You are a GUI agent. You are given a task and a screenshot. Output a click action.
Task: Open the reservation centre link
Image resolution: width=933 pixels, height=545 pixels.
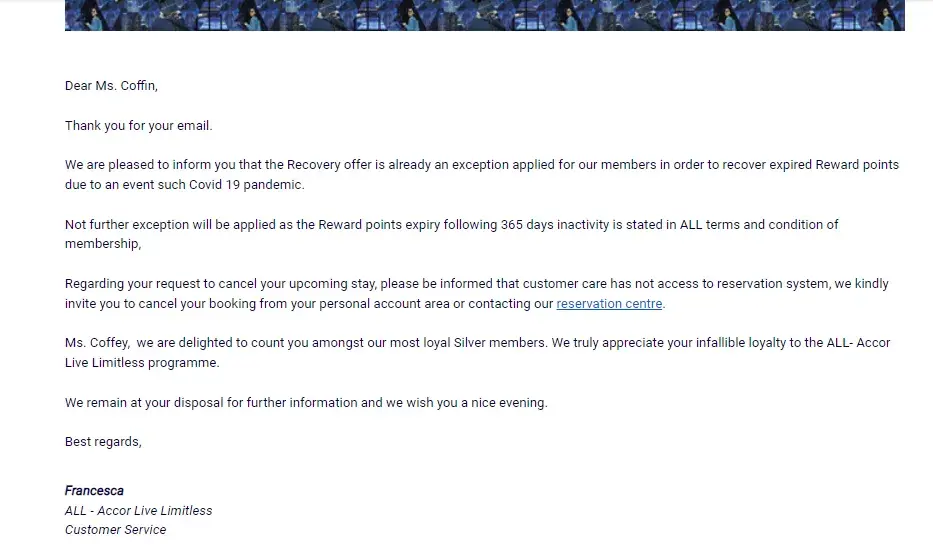coord(609,304)
